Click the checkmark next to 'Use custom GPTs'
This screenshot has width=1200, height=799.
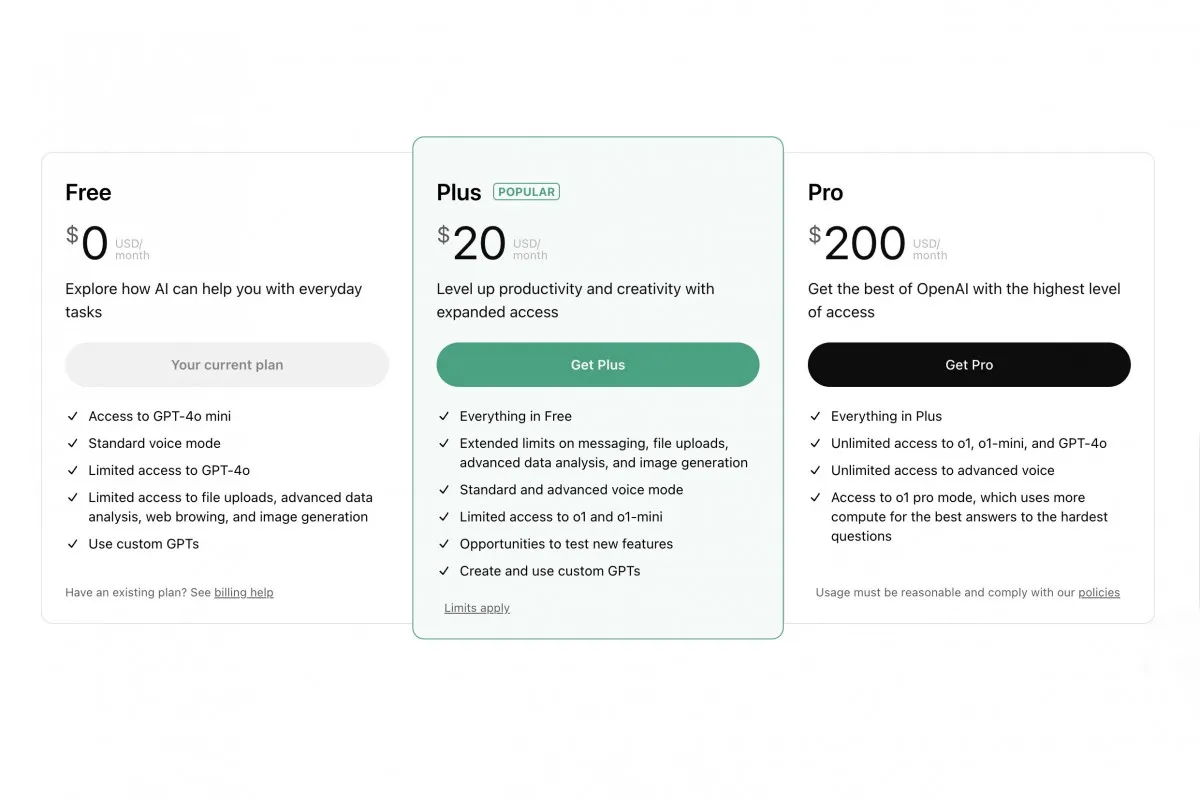pyautogui.click(x=72, y=544)
